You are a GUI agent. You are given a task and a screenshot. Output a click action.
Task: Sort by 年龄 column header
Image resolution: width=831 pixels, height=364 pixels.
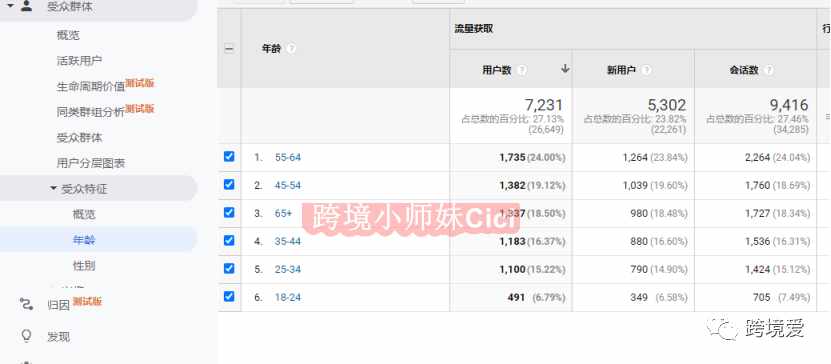pyautogui.click(x=271, y=49)
